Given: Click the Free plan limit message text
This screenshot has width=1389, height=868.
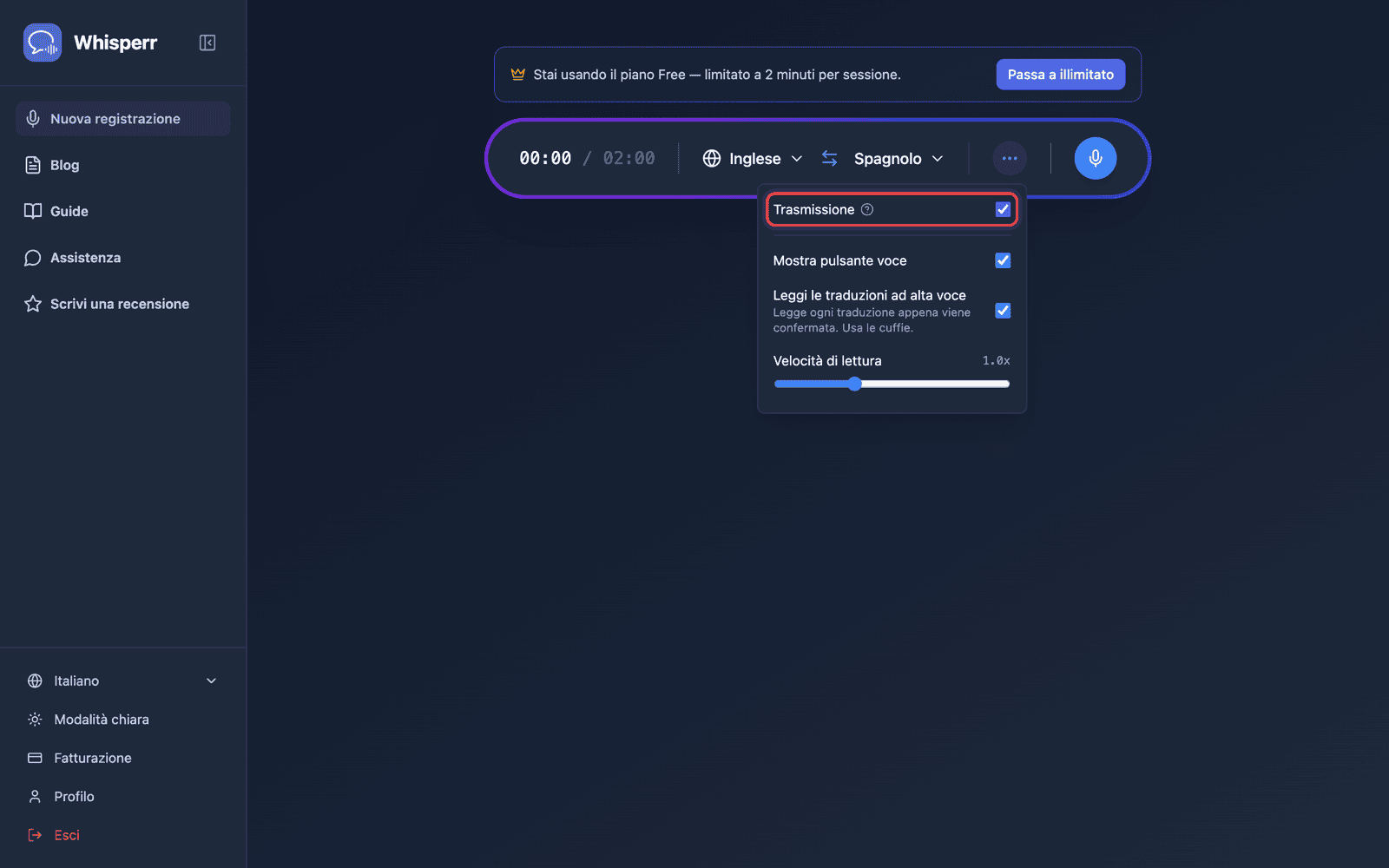Looking at the screenshot, I should [717, 75].
